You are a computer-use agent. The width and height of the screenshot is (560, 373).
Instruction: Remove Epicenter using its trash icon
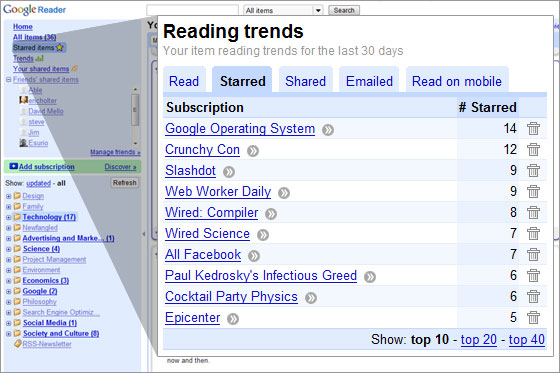[x=533, y=318]
